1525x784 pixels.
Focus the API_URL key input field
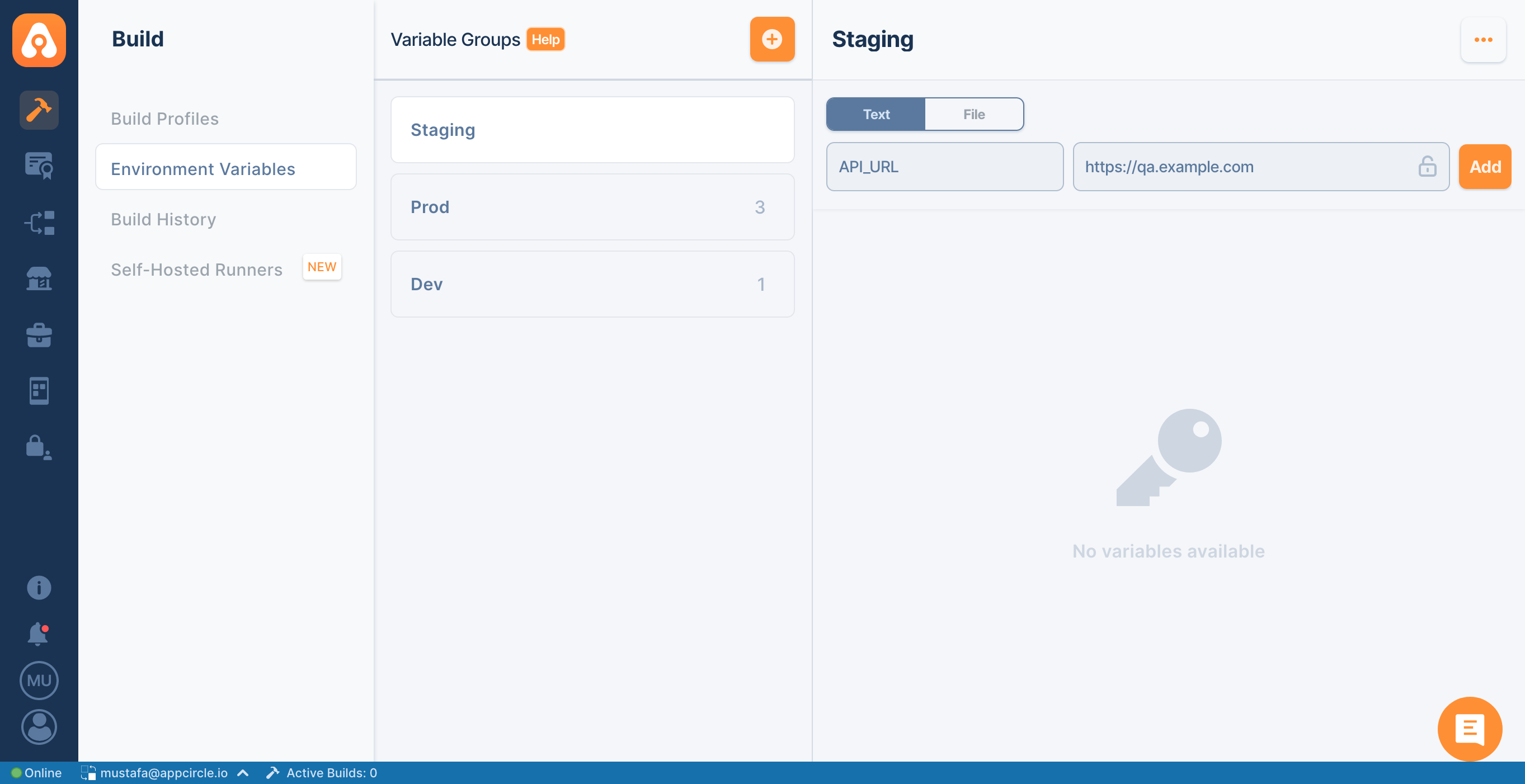pyautogui.click(x=945, y=166)
